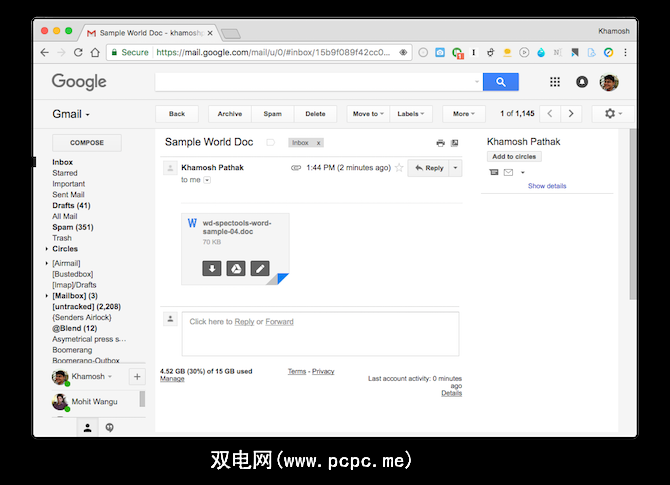Mark email as Spam
Image resolution: width=670 pixels, height=485 pixels.
(x=273, y=114)
